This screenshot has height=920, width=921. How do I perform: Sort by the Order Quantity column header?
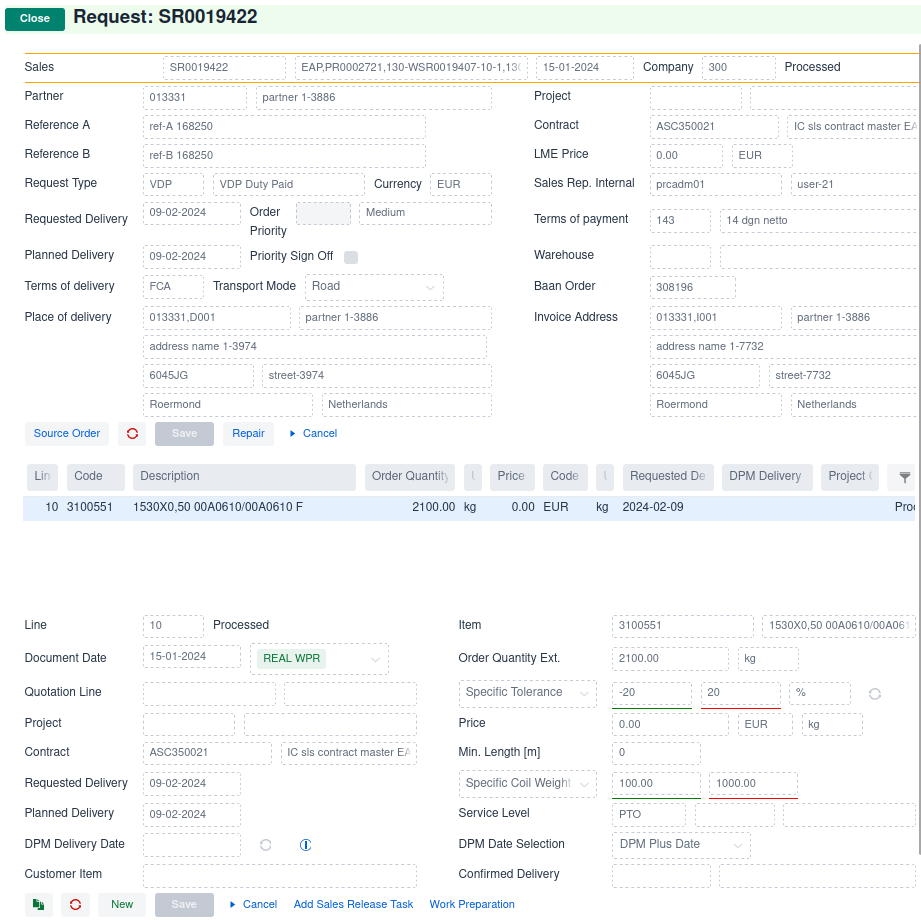pos(410,476)
